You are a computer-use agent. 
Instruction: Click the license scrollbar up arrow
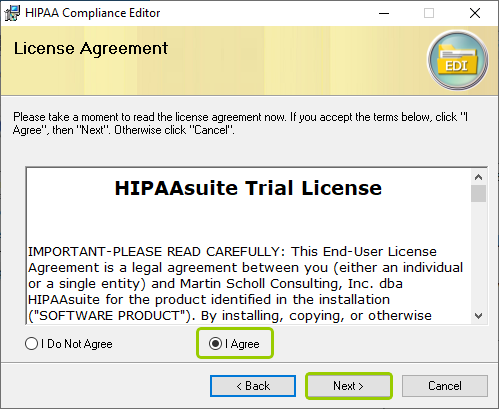tap(479, 177)
